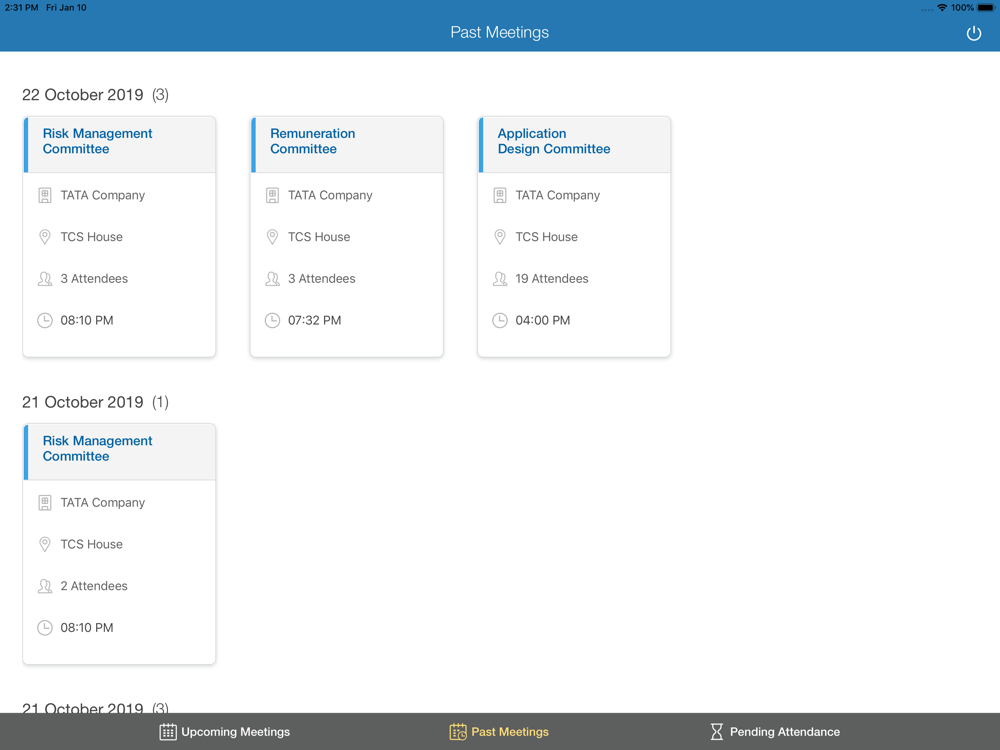
Task: Click attendees icon beside 2 Attendees
Action: (45, 586)
